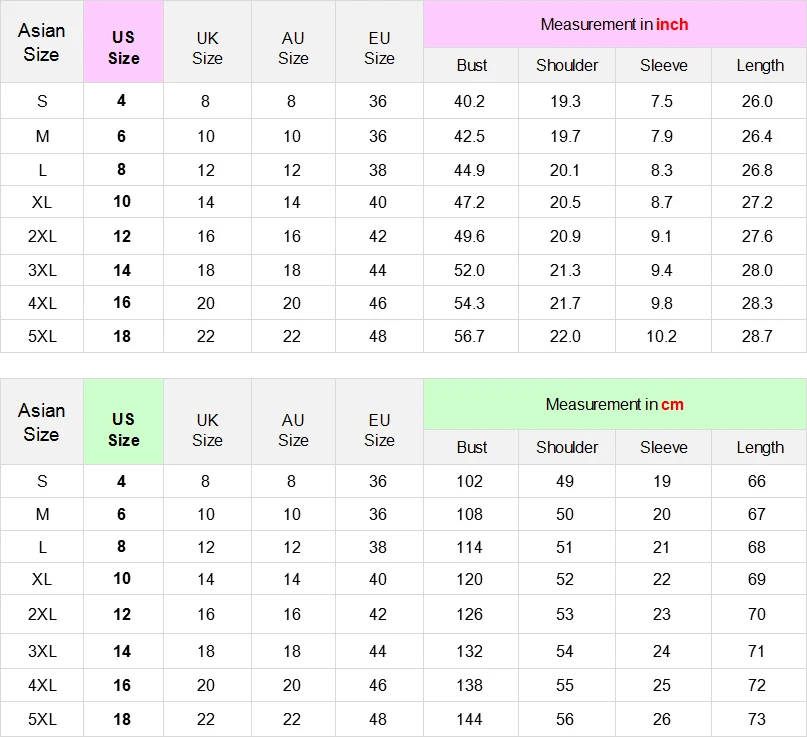
Task: Select the 56 shoulder value in cm table
Action: (x=565, y=719)
